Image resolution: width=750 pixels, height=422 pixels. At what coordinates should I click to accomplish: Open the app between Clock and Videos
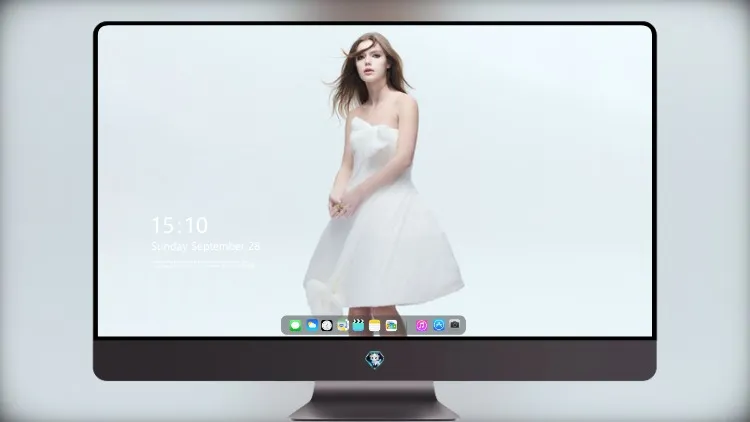point(342,325)
